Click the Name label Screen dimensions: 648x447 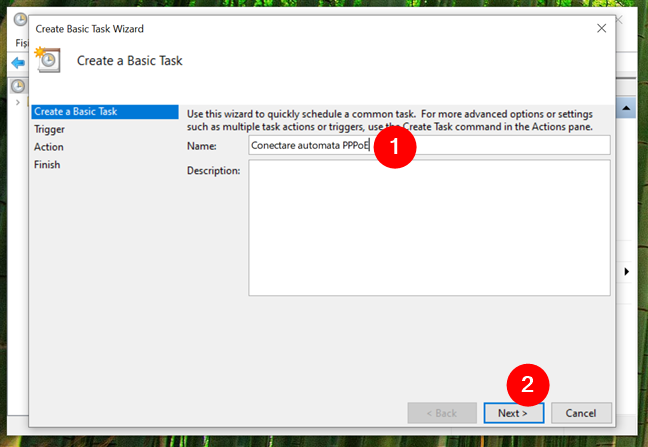[x=202, y=146]
